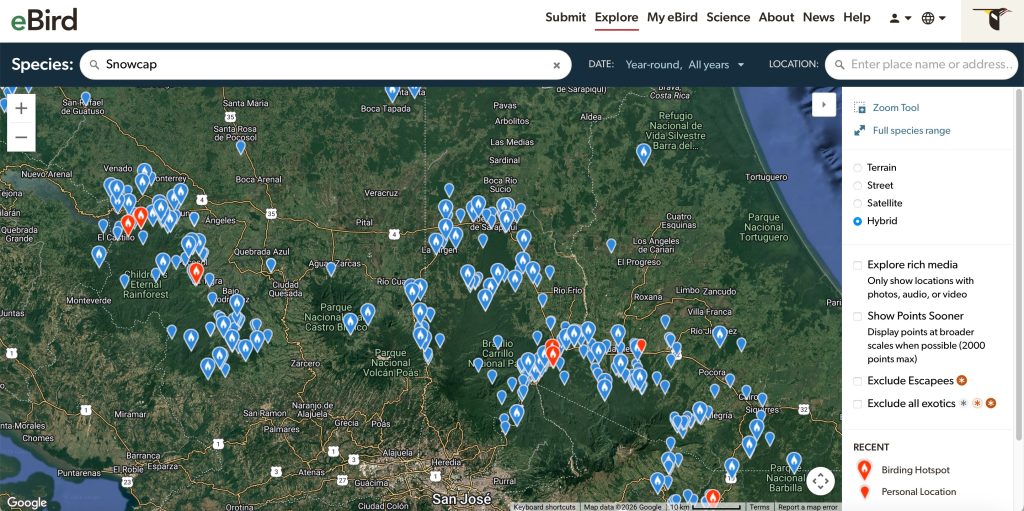The height and width of the screenshot is (511, 1024).
Task: Click the recenter map location icon
Action: pyautogui.click(x=820, y=481)
